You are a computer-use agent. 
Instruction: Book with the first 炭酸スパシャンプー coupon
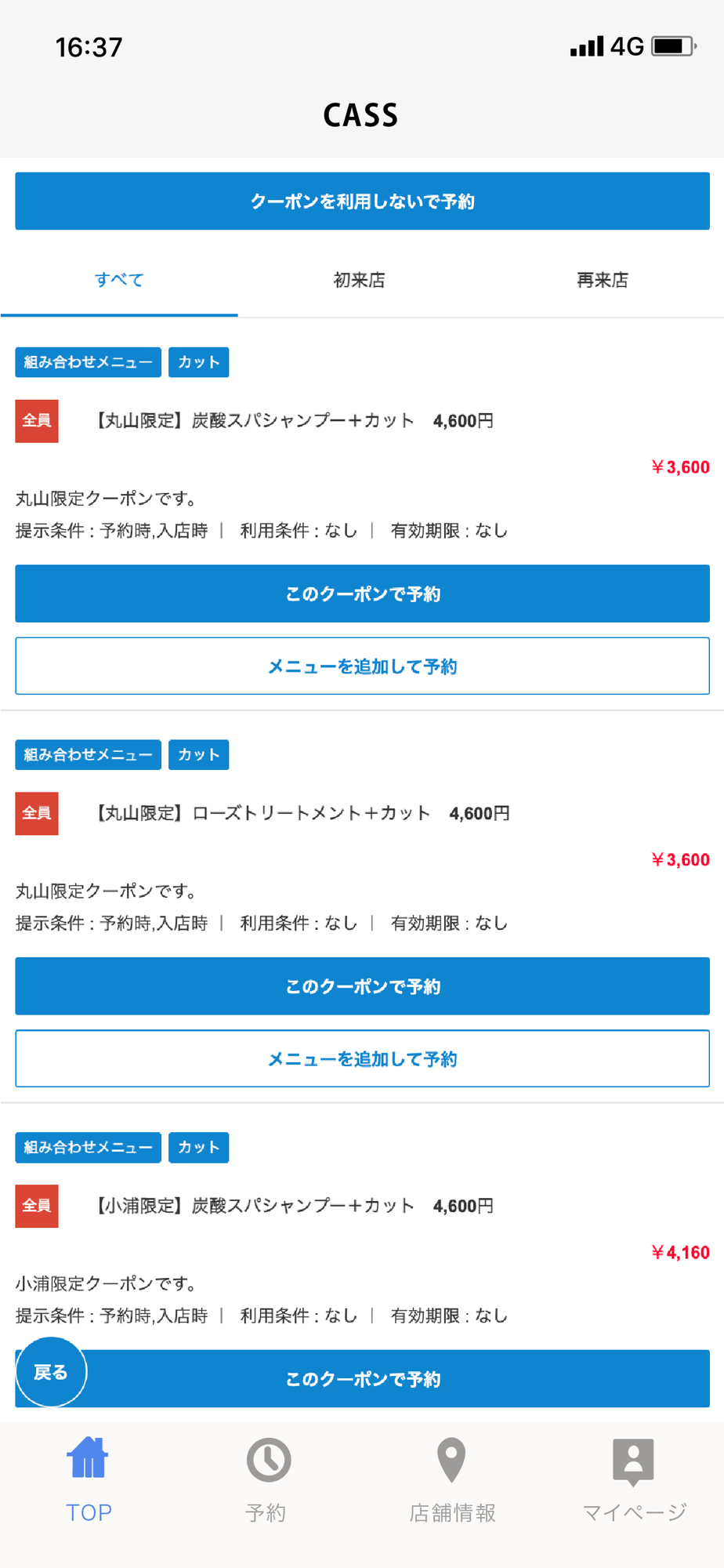(x=362, y=593)
